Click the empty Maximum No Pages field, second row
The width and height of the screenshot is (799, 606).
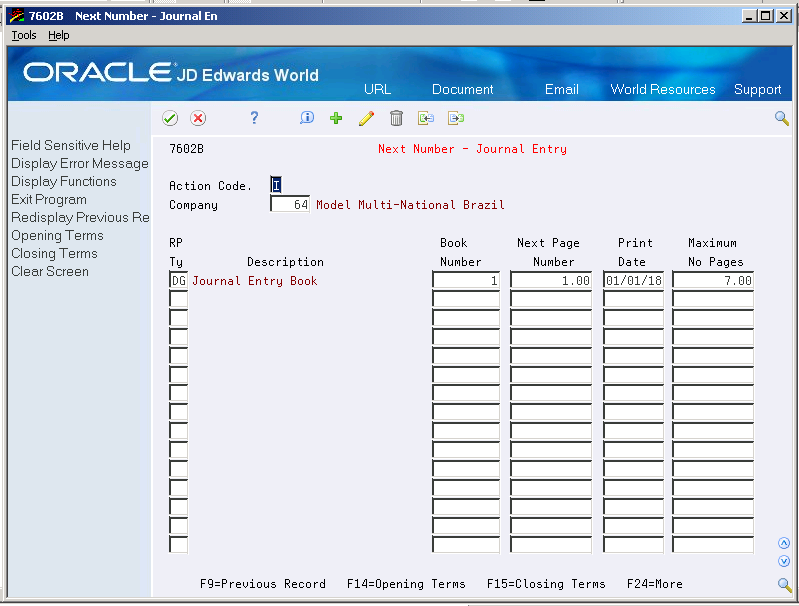point(713,299)
